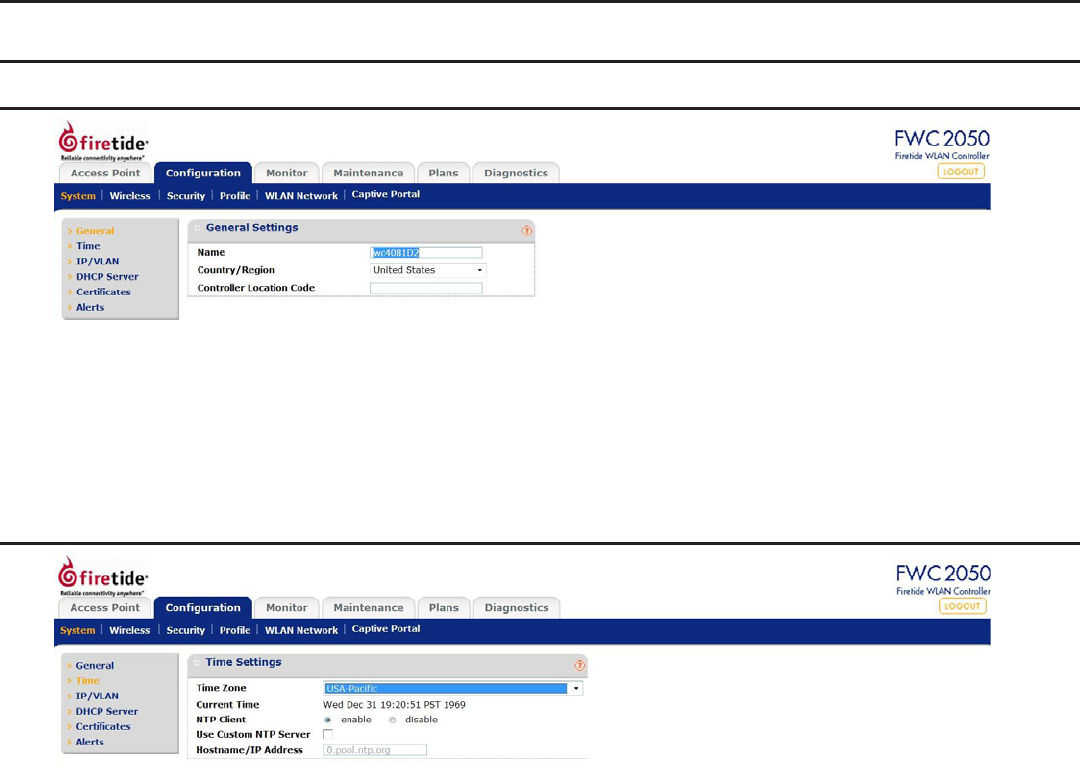
Task: Open Diagnostics tab in the General Settings screenshot
Action: (516, 173)
